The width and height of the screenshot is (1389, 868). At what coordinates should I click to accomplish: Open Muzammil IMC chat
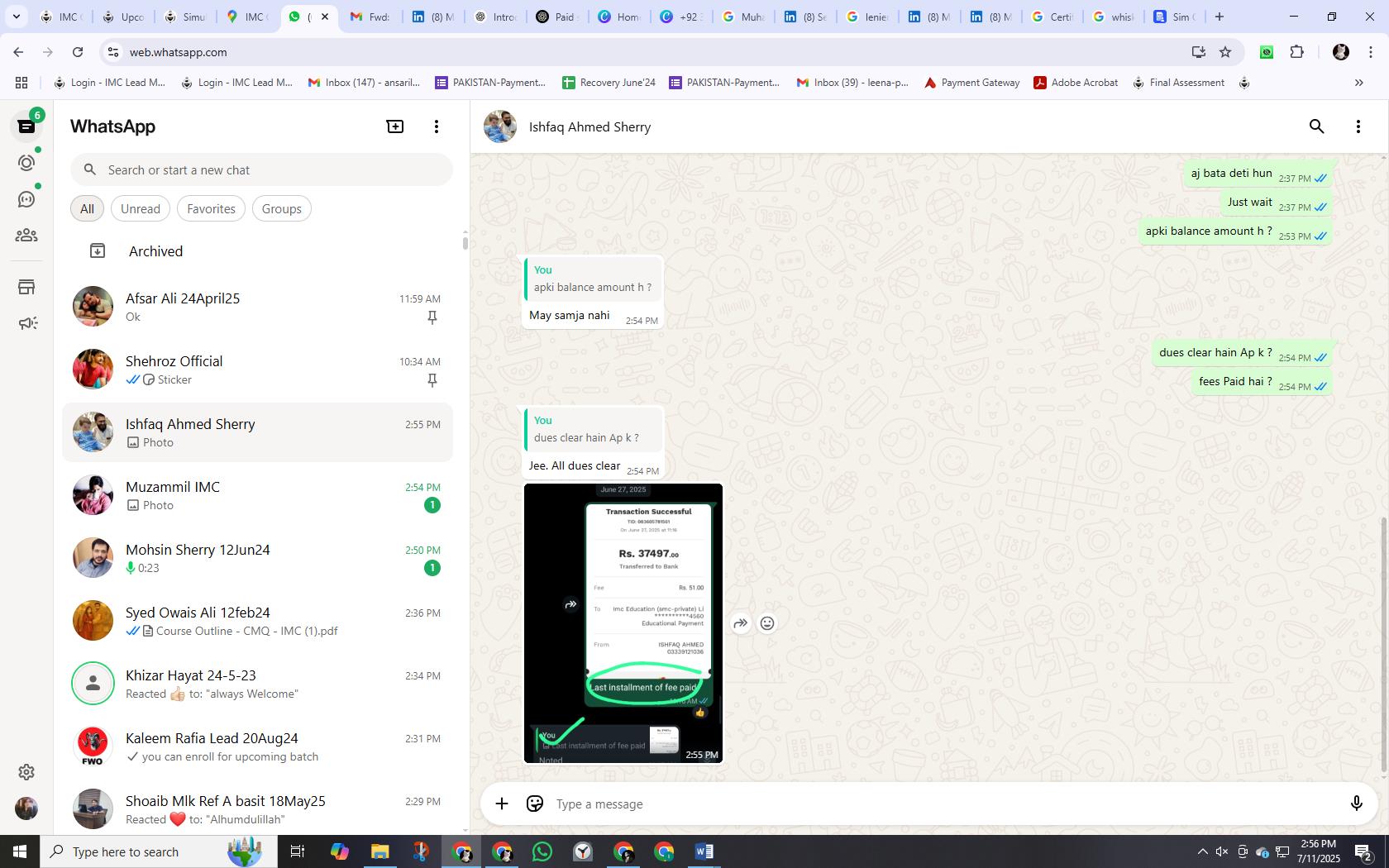[258, 495]
